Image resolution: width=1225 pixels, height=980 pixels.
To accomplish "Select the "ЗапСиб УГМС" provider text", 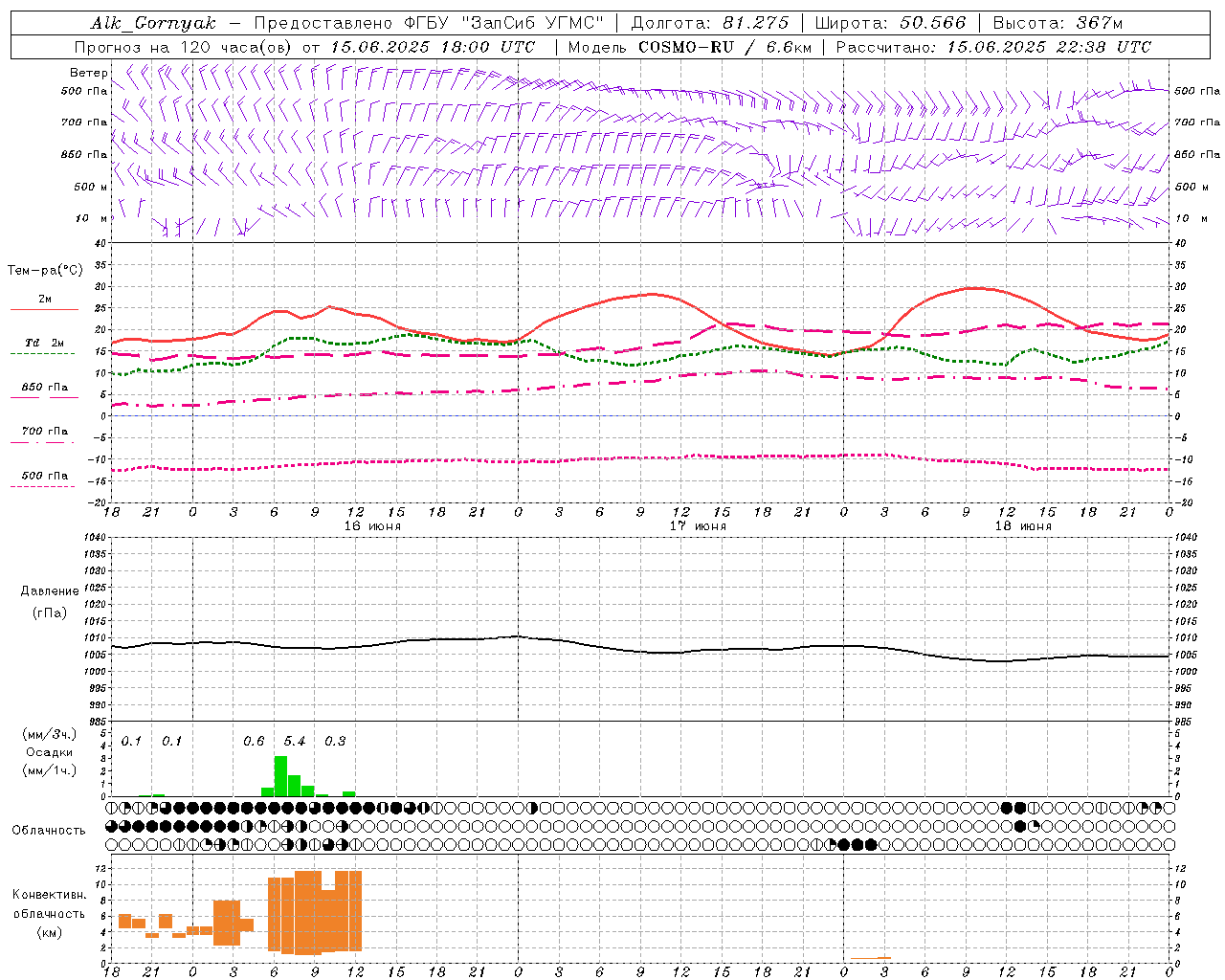I will click(x=532, y=23).
